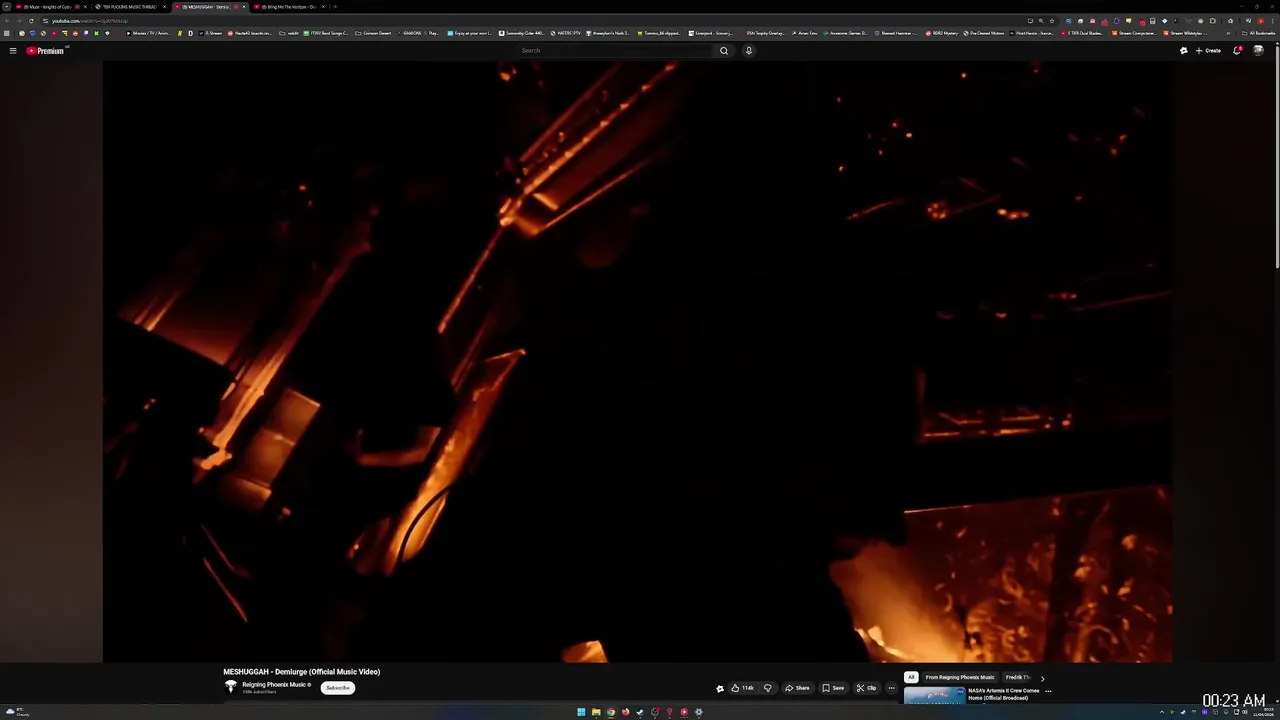The height and width of the screenshot is (720, 1280).
Task: Open the NASA Artemis II broadcast thumbnail
Action: [x=935, y=696]
